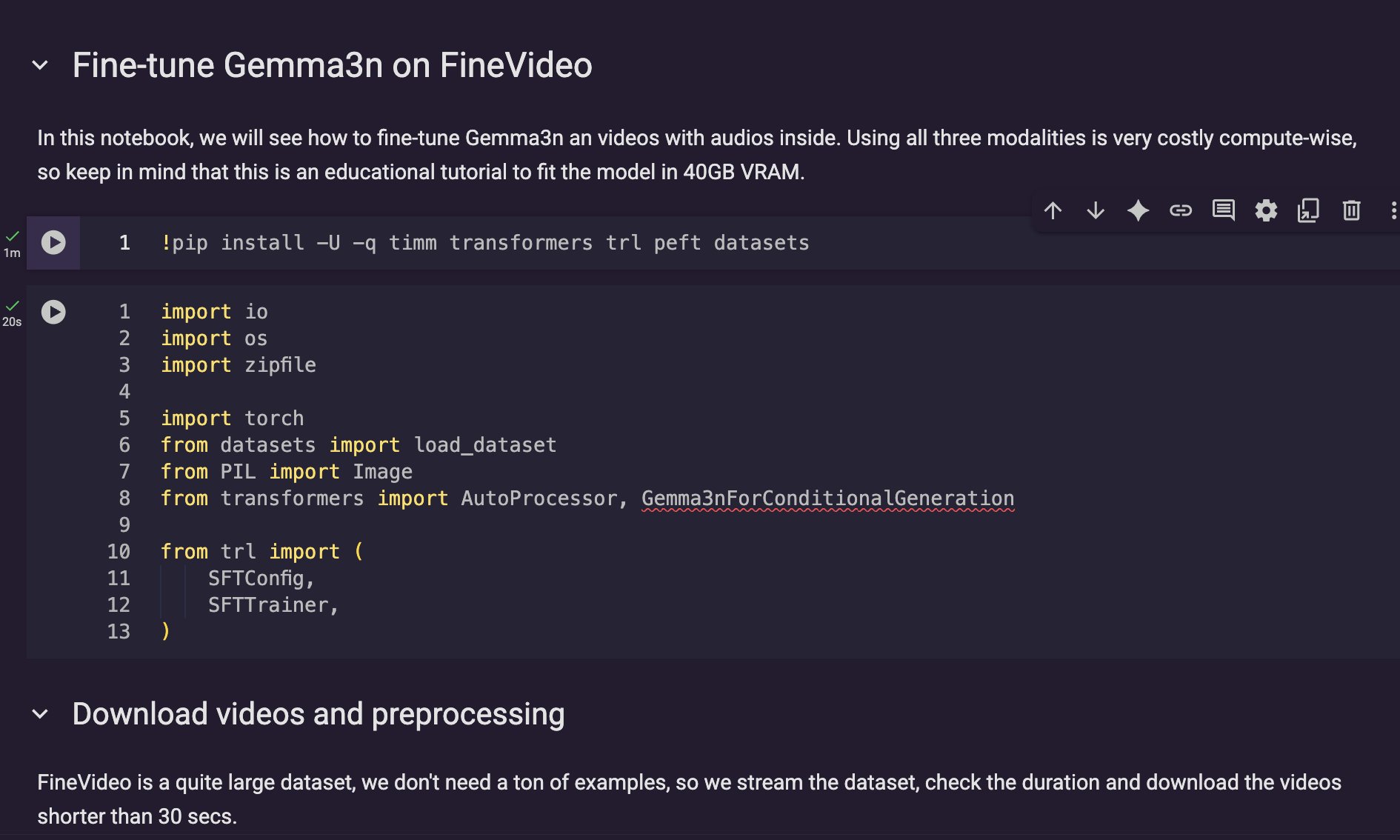This screenshot has height=840, width=1400.
Task: Mirror cell in tab icon
Action: (x=1308, y=211)
